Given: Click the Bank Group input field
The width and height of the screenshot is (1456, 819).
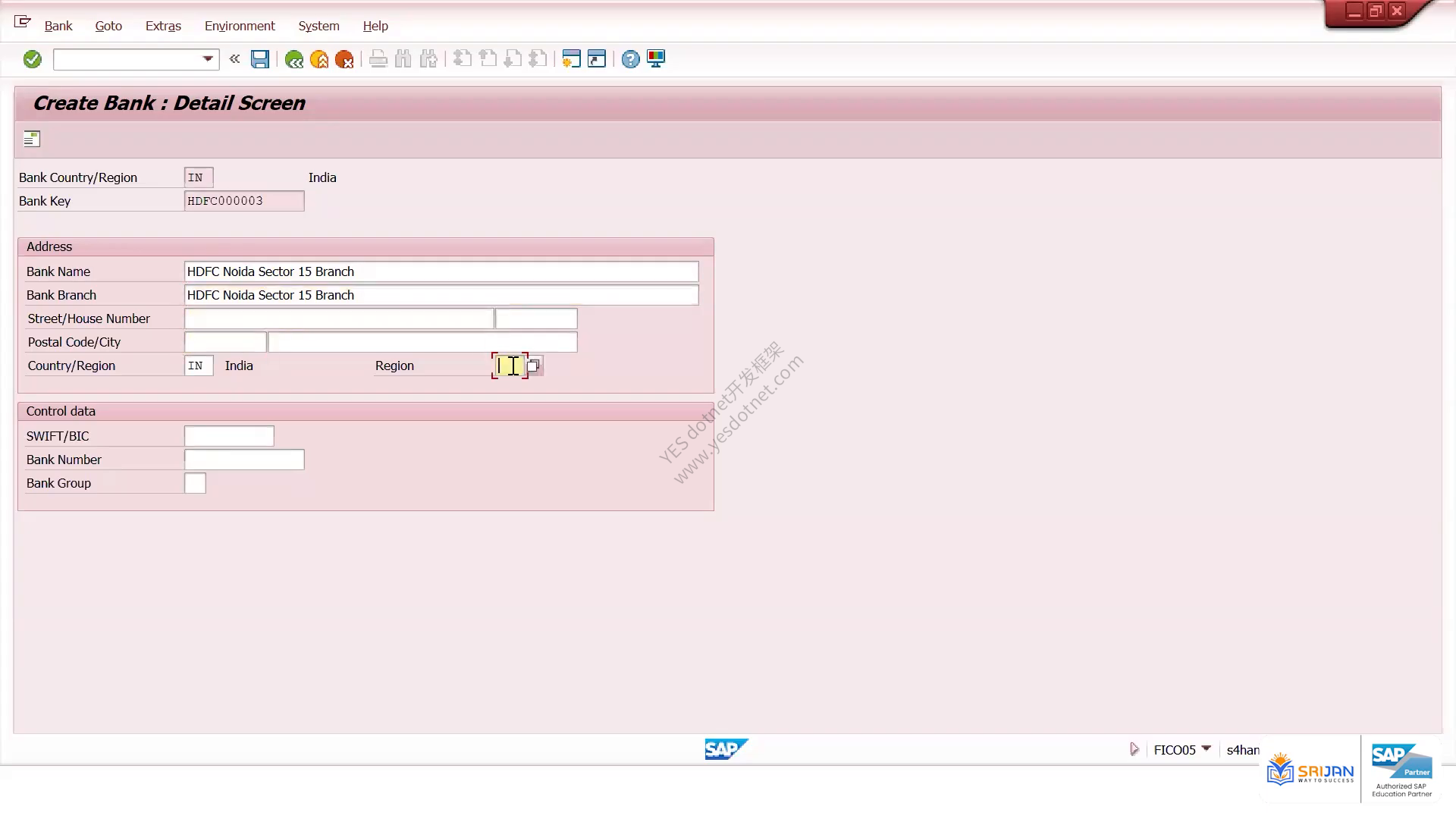Looking at the screenshot, I should pos(195,483).
